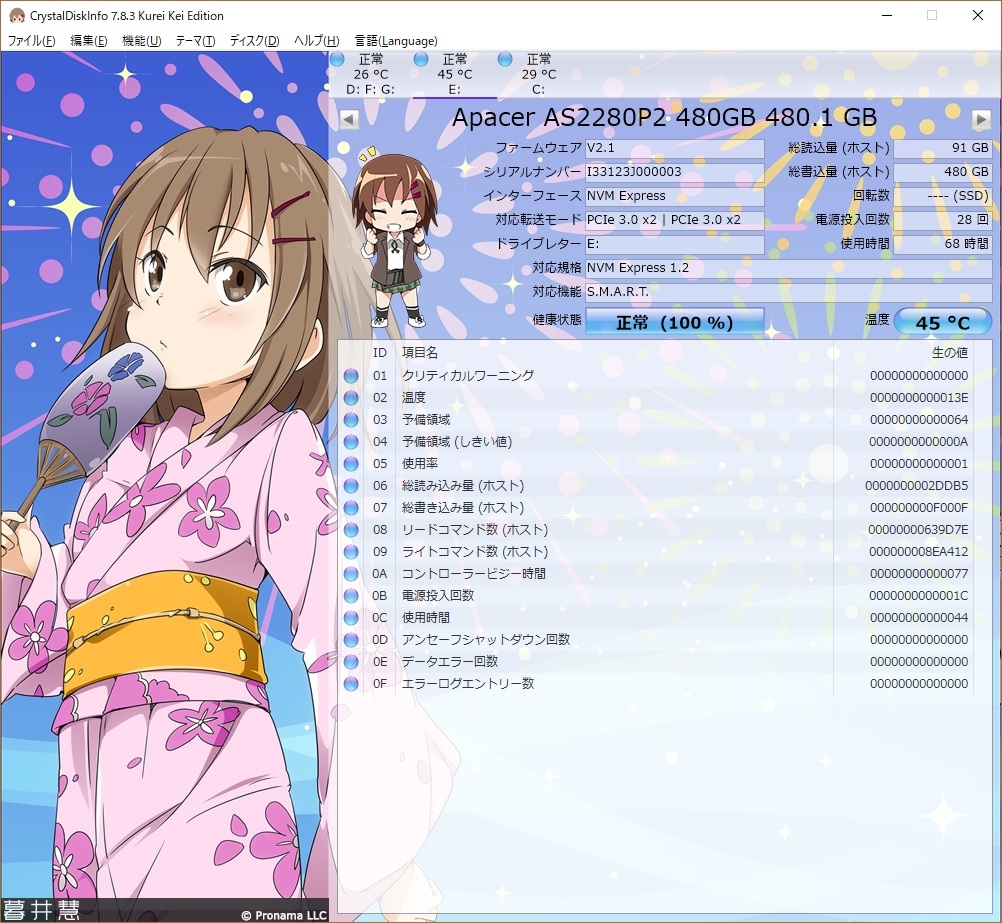Click total host reads value 91 GB
This screenshot has height=923, width=1002.
coord(943,148)
